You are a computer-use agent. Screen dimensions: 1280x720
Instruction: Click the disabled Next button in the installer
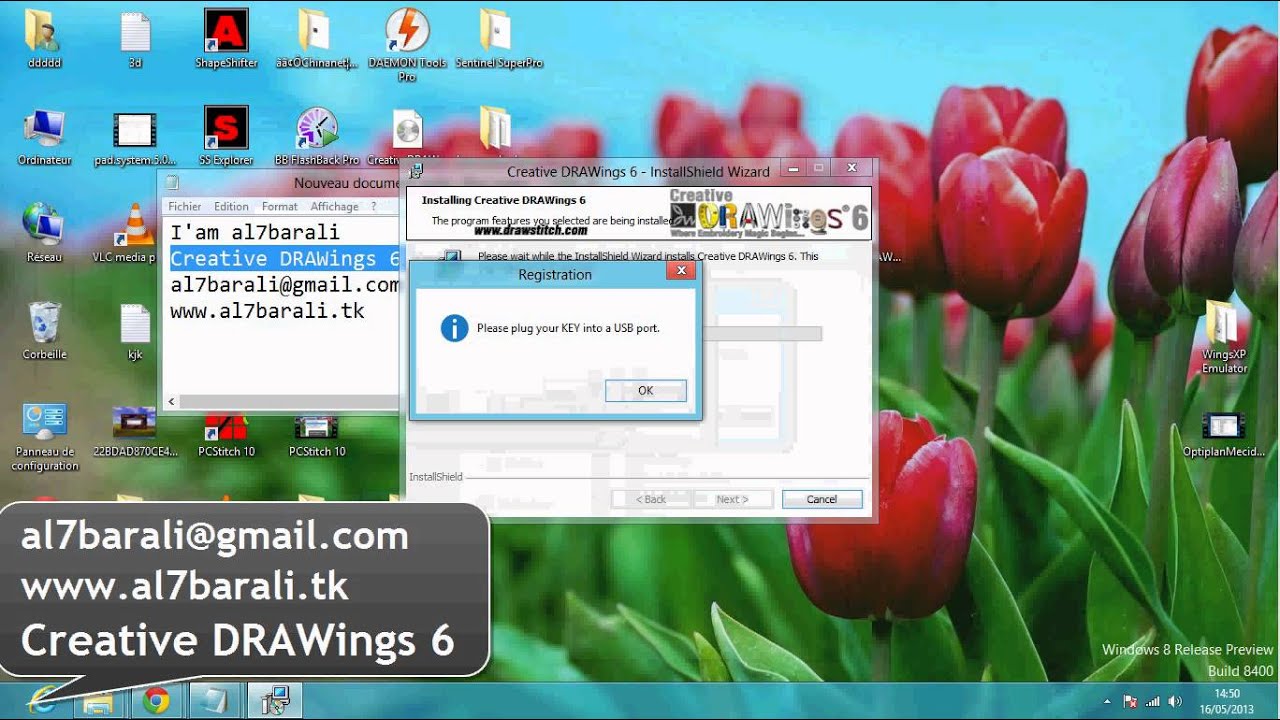(733, 499)
